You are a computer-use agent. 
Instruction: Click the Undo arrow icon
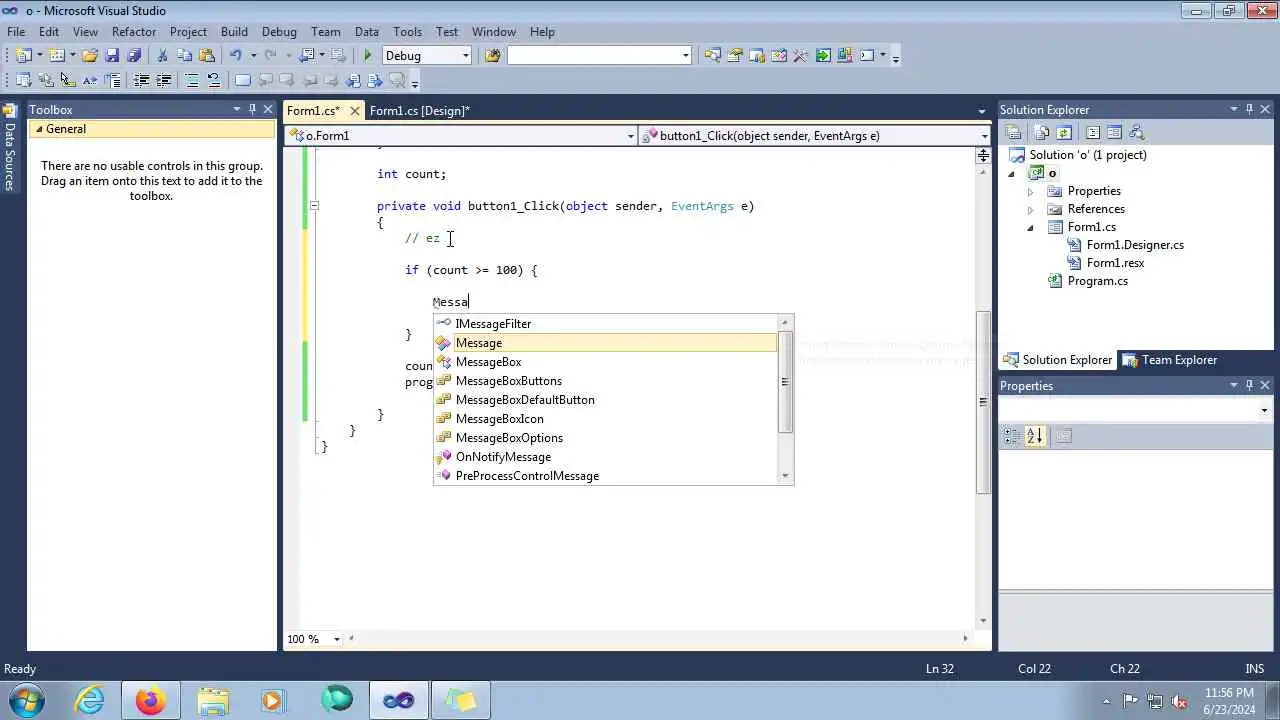235,56
